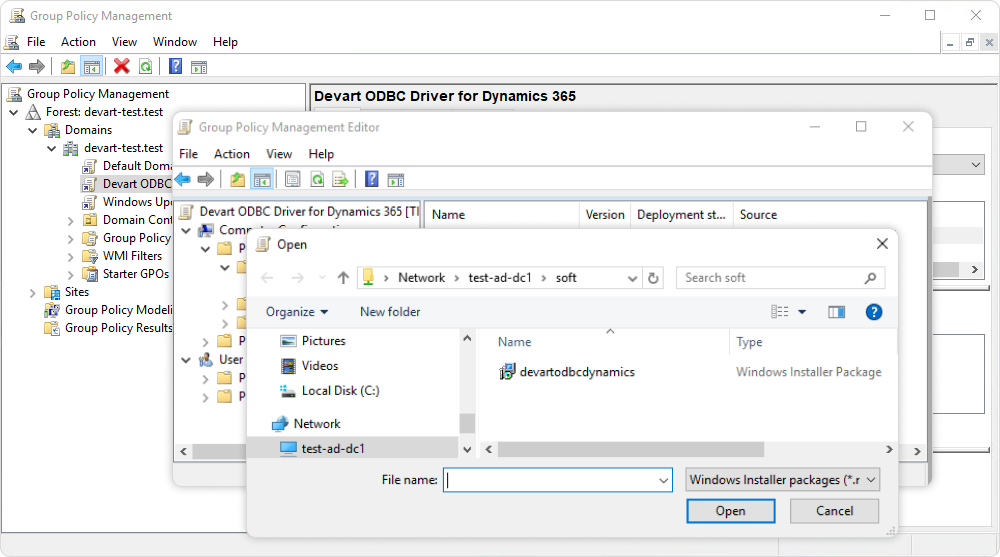Viewport: 1000px width, 557px height.
Task: Open File name combo box dropdown arrow
Action: (x=663, y=480)
